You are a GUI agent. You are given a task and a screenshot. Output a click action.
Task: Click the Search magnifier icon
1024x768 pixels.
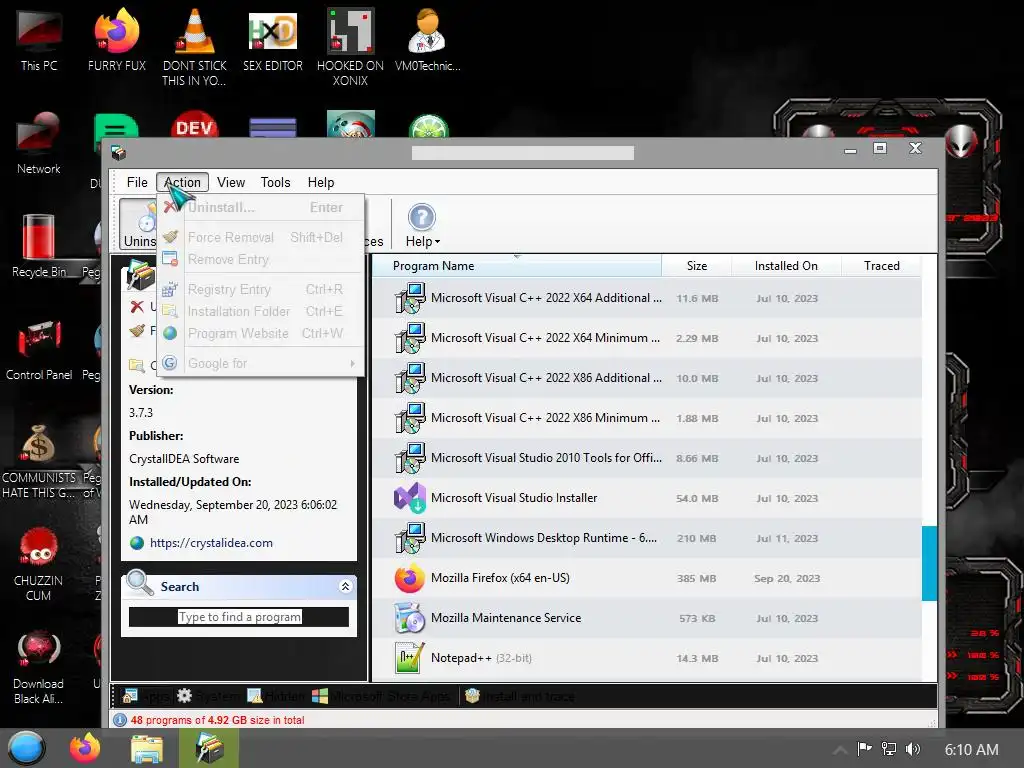pyautogui.click(x=140, y=583)
